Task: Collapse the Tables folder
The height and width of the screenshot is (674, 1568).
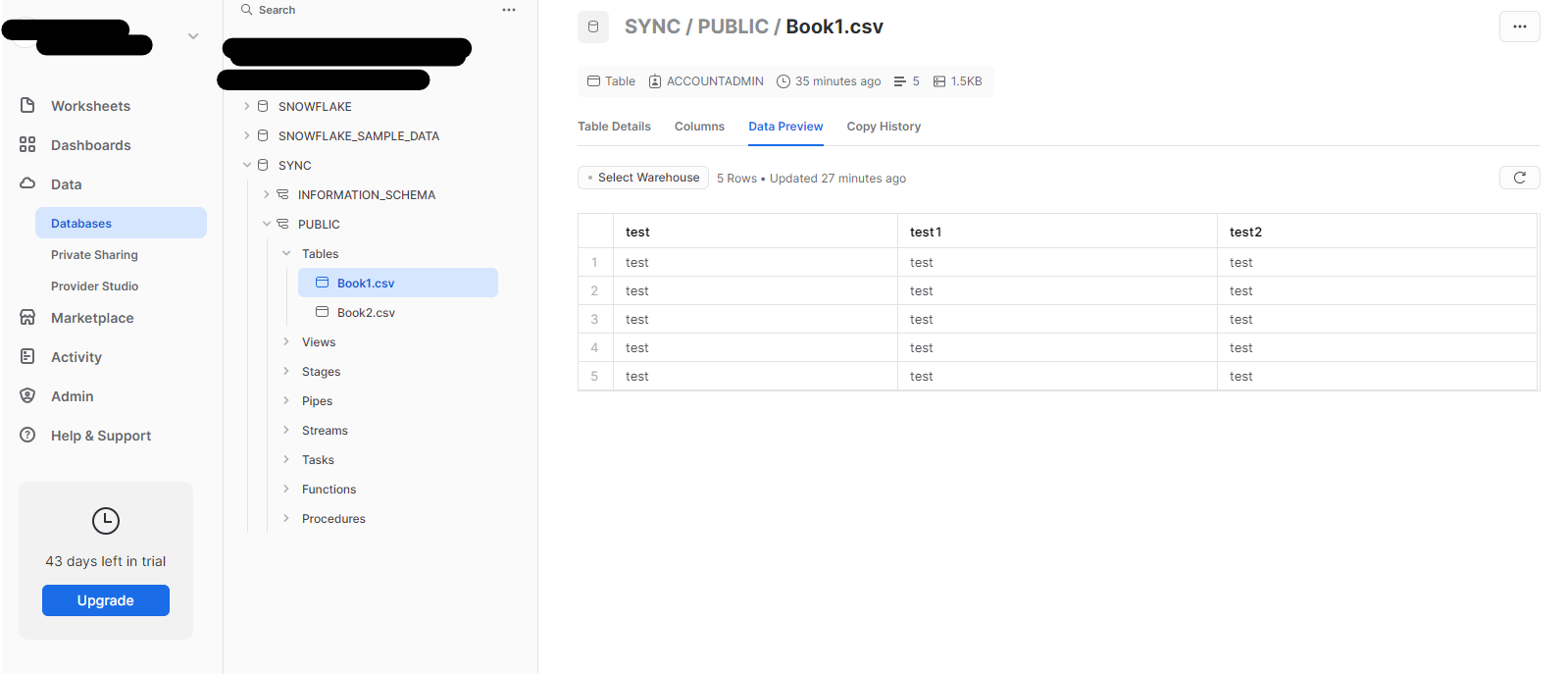Action: [286, 253]
